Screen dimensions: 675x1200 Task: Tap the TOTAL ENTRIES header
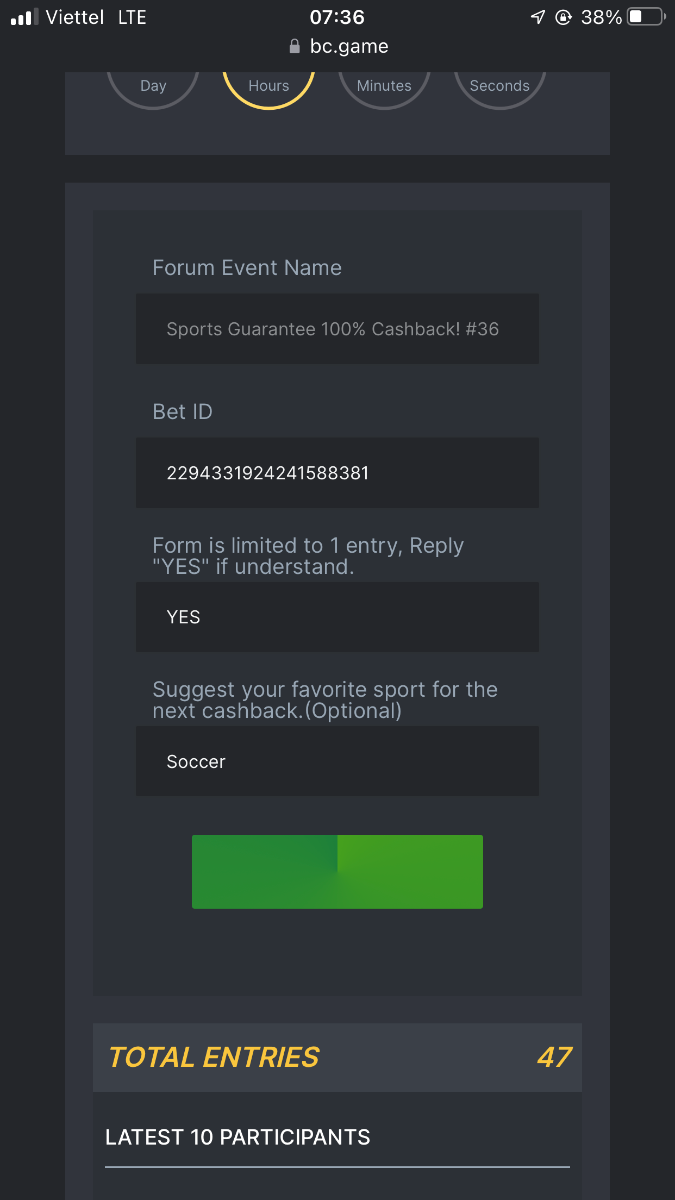(x=214, y=1057)
